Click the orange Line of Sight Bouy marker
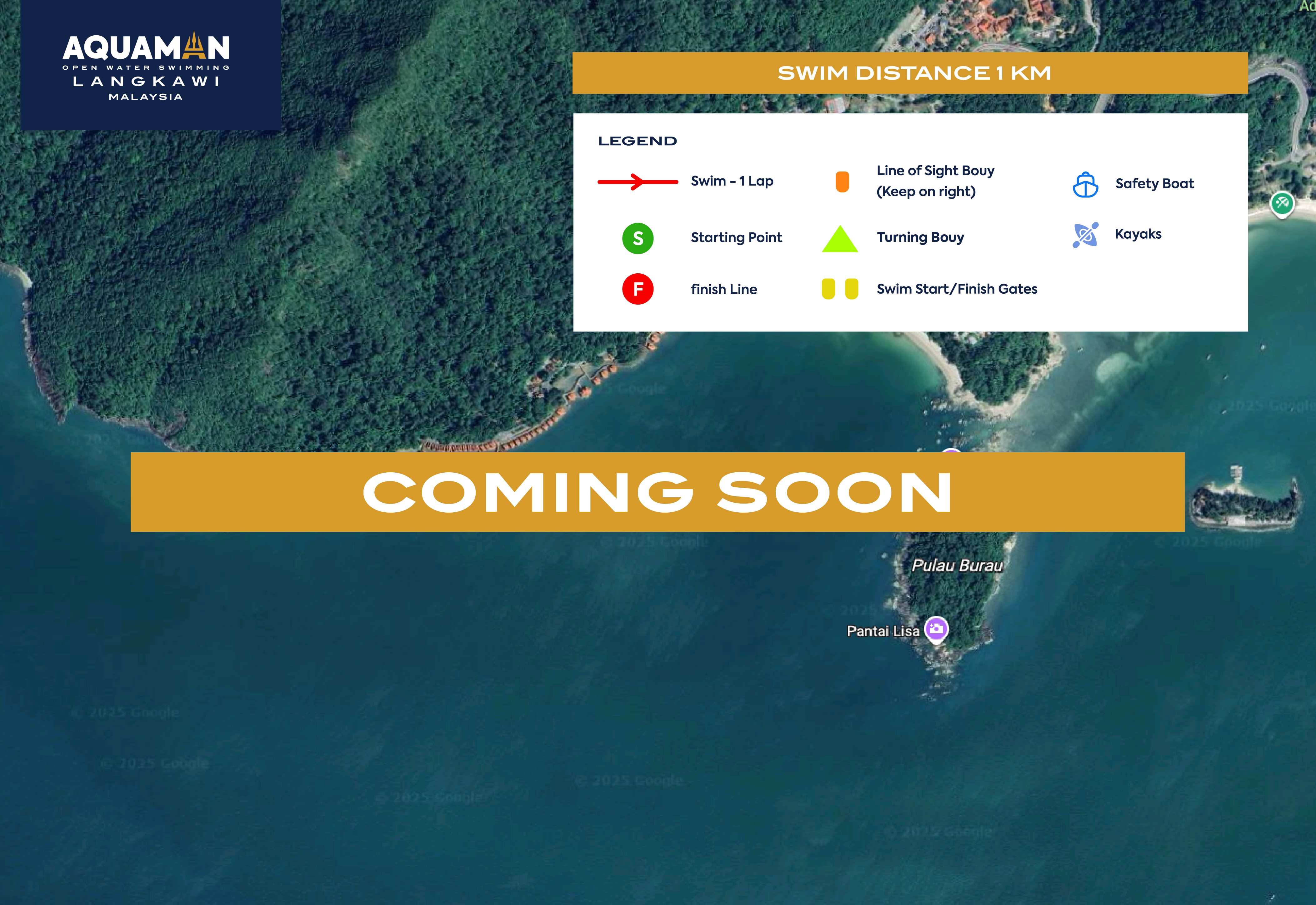Screen dimensions: 1316x905 point(842,181)
